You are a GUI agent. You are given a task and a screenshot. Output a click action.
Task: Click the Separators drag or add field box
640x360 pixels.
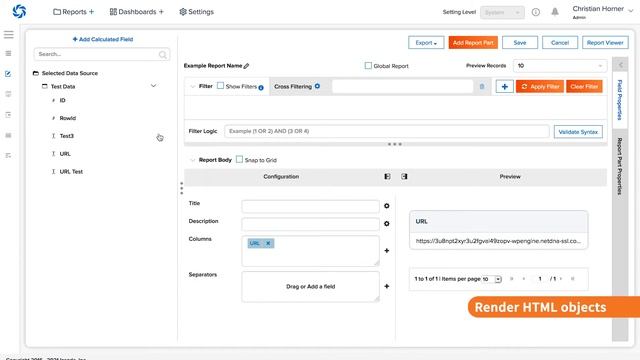pos(310,287)
